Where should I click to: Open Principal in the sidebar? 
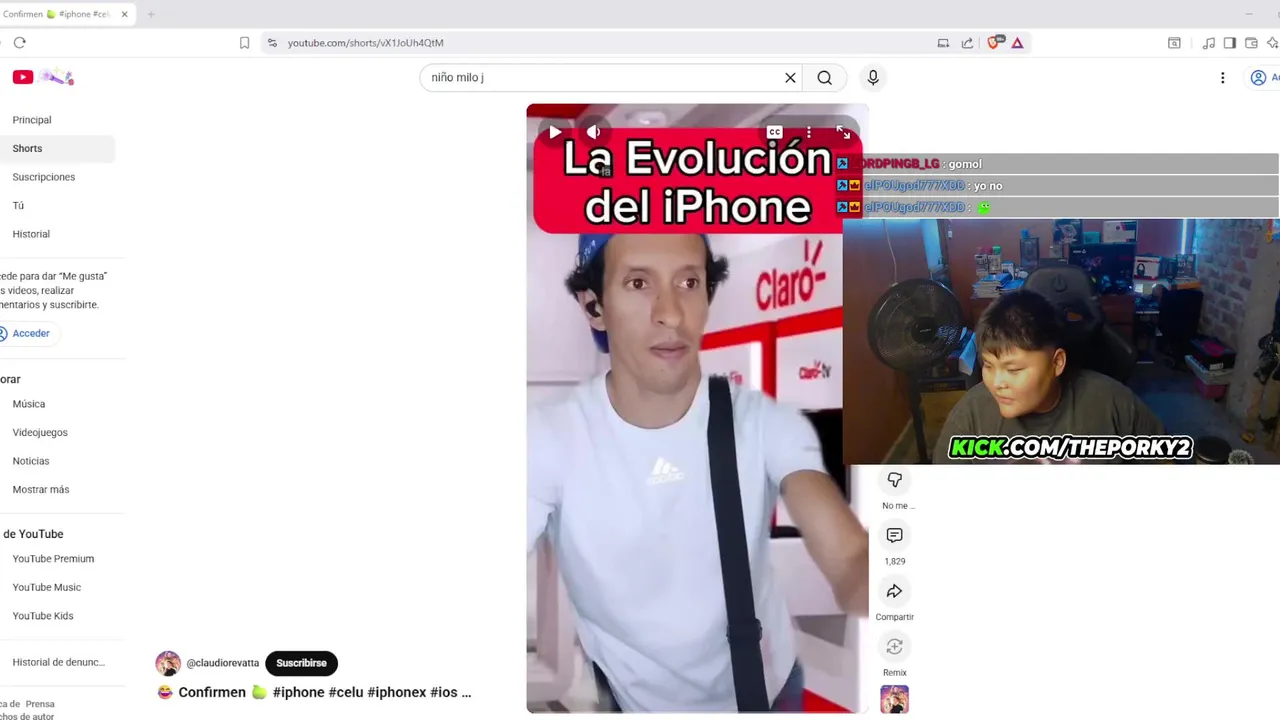coord(32,120)
